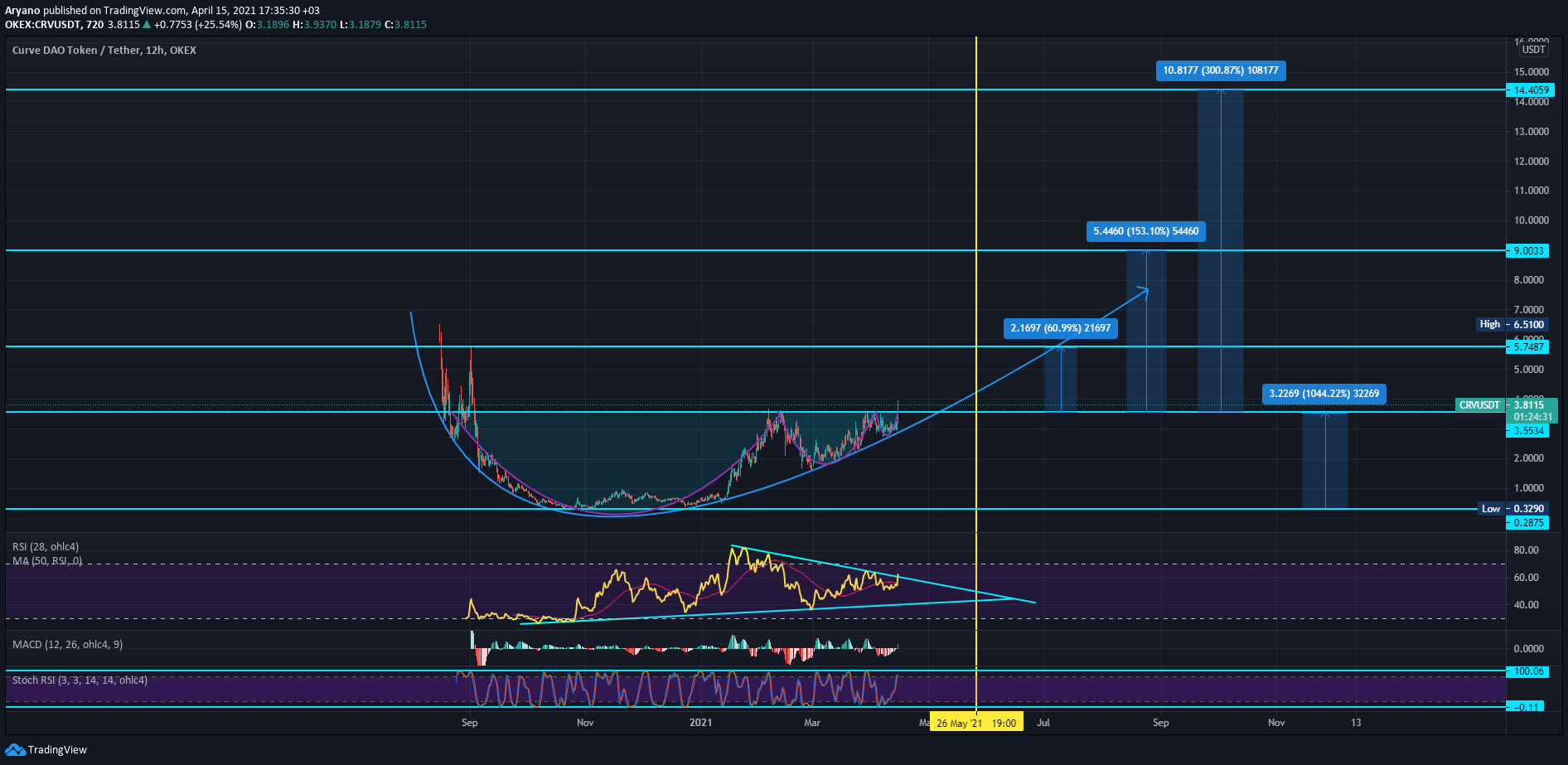Image resolution: width=1568 pixels, height=765 pixels.
Task: Click the 100.06 Stoch RSI level tag
Action: point(1527,671)
